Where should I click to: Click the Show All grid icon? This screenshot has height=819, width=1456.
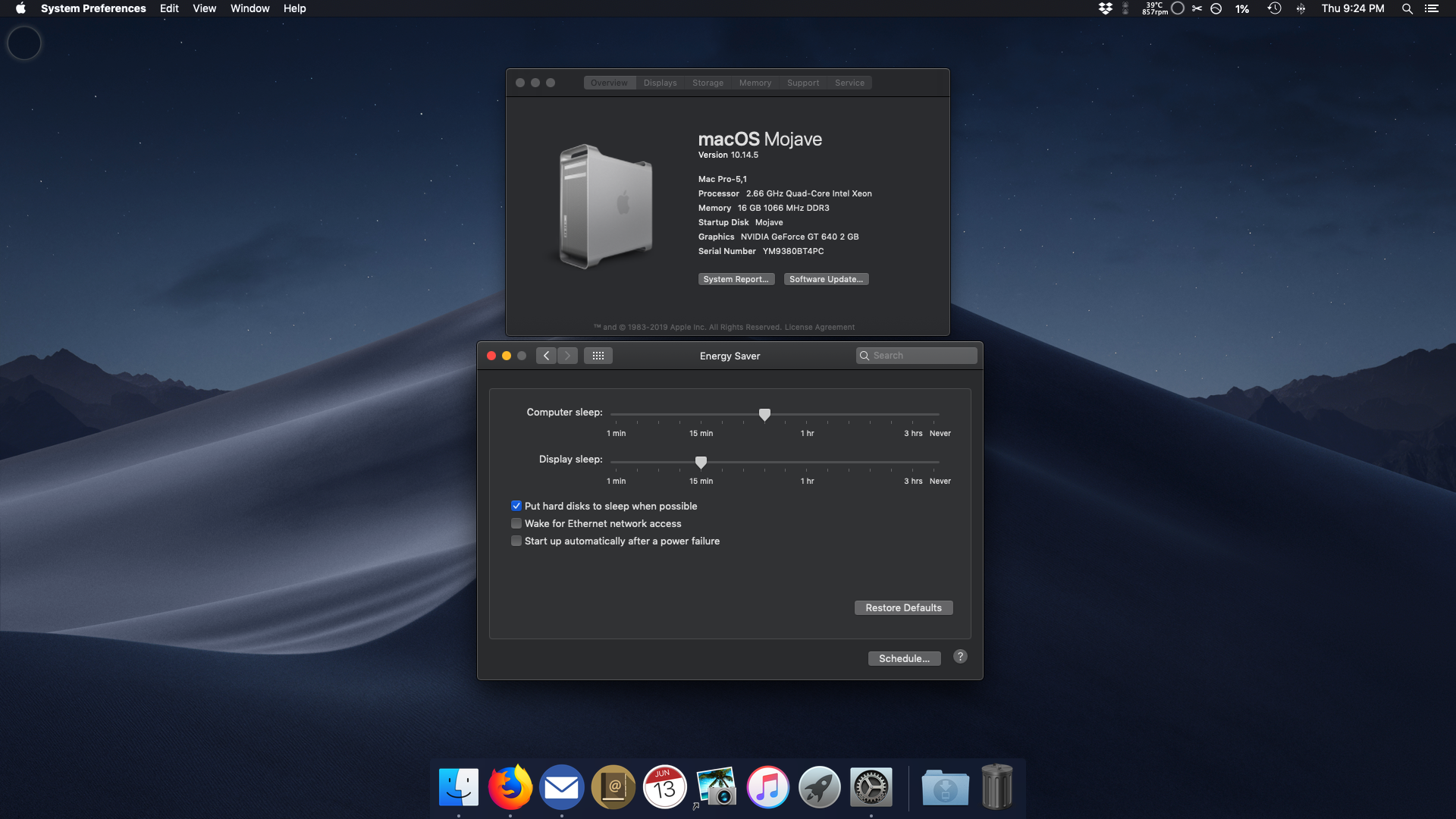pyautogui.click(x=598, y=356)
